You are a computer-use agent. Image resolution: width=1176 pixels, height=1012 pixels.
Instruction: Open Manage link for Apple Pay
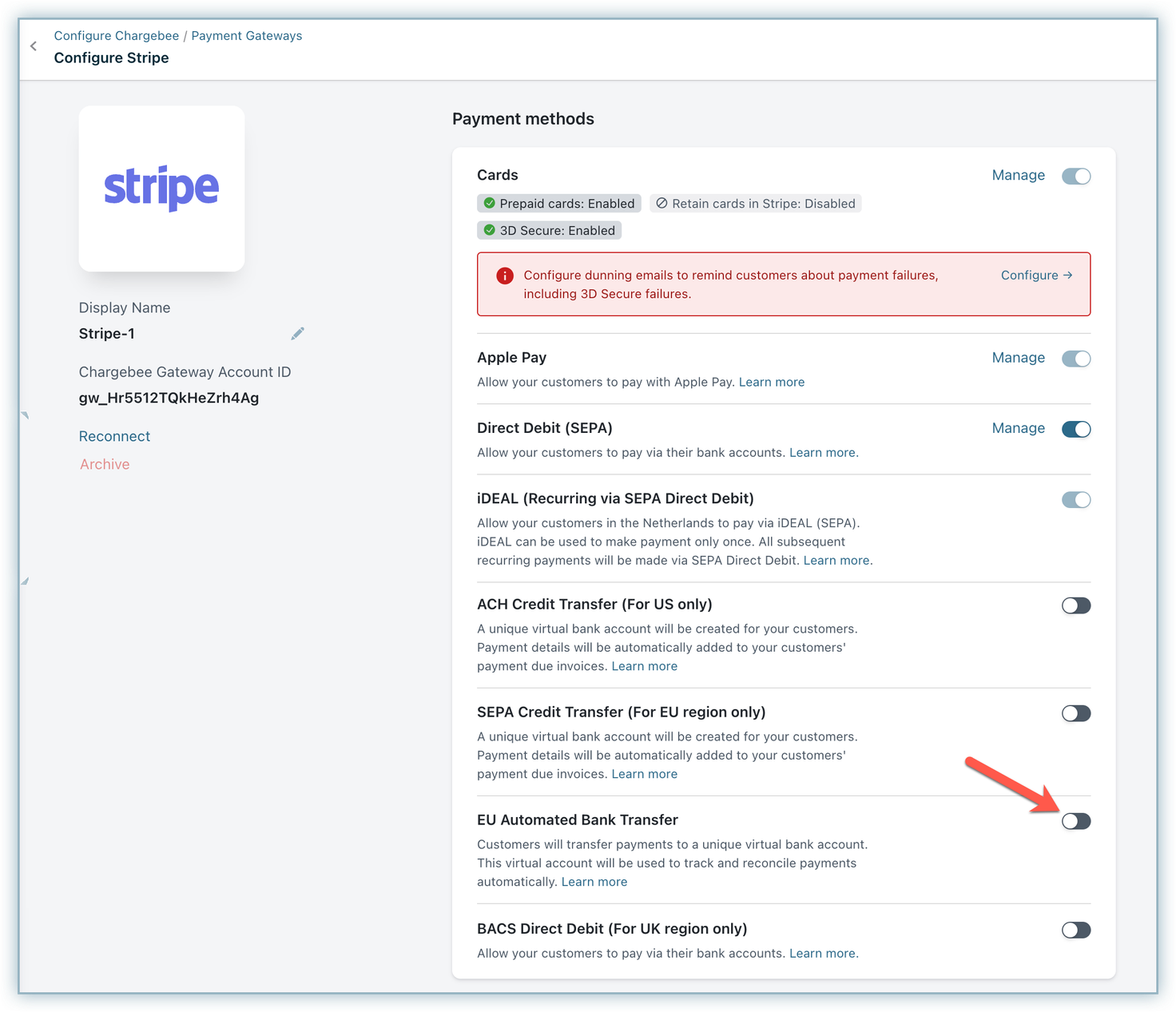click(1018, 358)
